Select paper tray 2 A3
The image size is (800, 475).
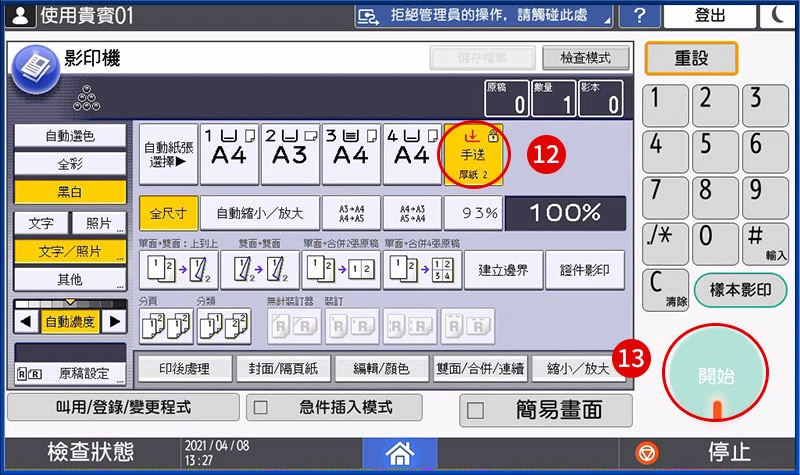click(290, 154)
